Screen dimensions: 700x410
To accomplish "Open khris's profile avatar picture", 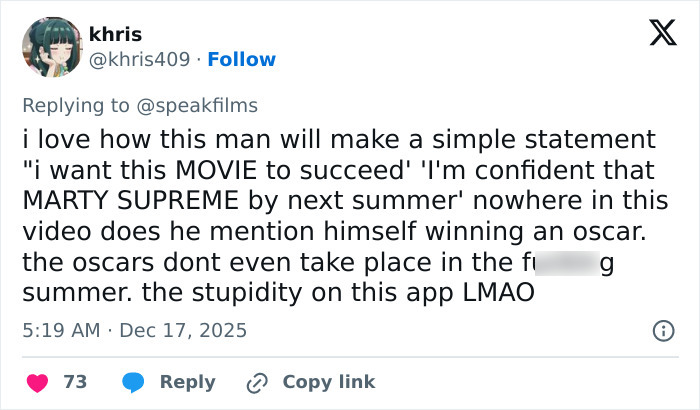I will coord(51,47).
